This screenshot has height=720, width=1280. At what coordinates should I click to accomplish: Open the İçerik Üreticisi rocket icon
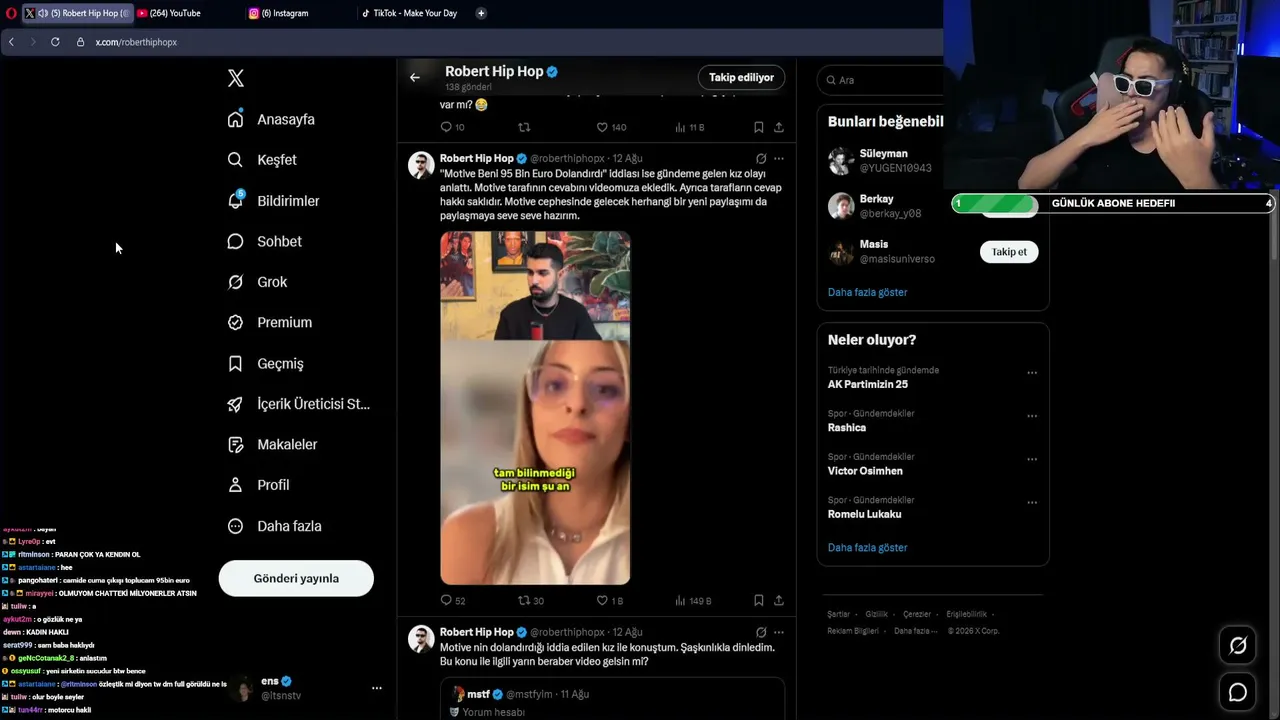[x=235, y=404]
